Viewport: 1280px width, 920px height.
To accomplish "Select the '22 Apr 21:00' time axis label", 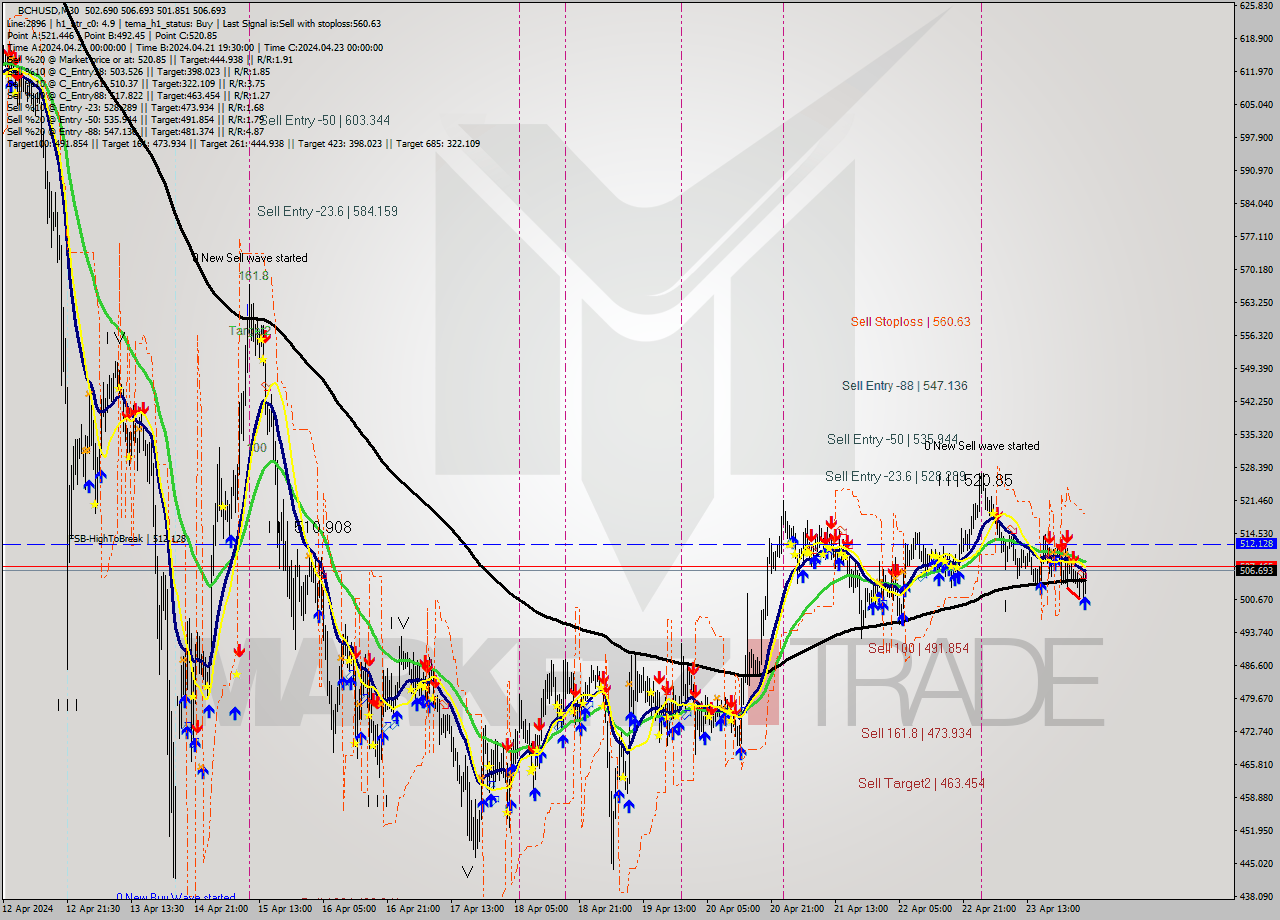I will coord(989,909).
